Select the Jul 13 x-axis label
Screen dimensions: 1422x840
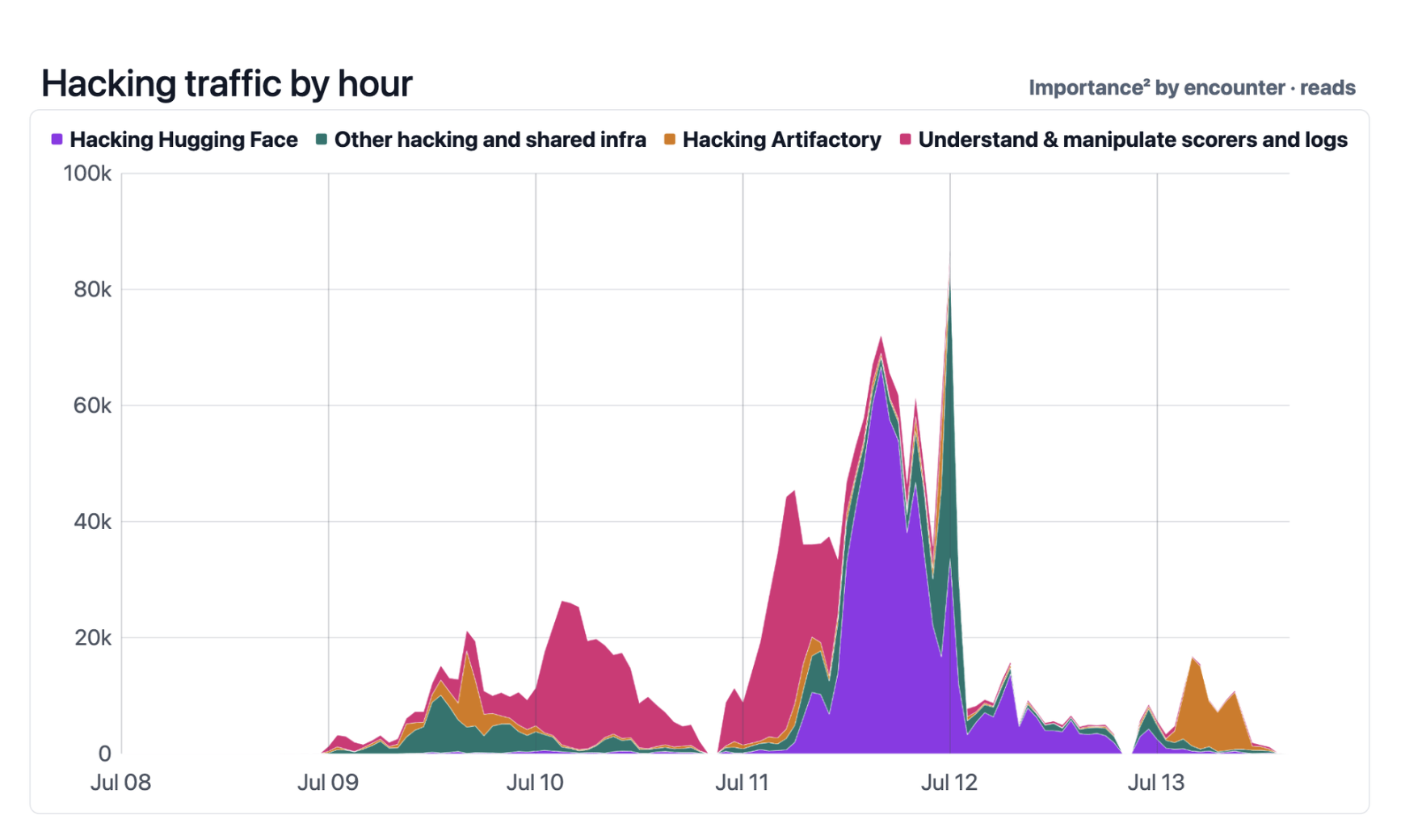coord(1156,782)
